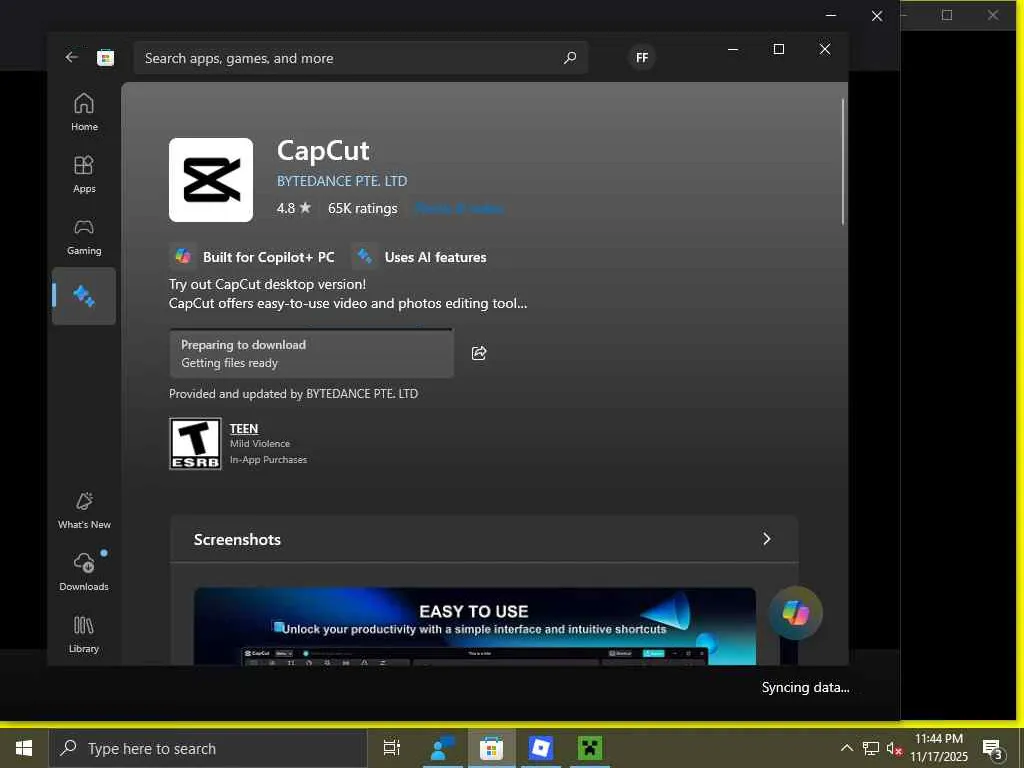
Task: Open Home in the Store sidebar
Action: coord(84,112)
